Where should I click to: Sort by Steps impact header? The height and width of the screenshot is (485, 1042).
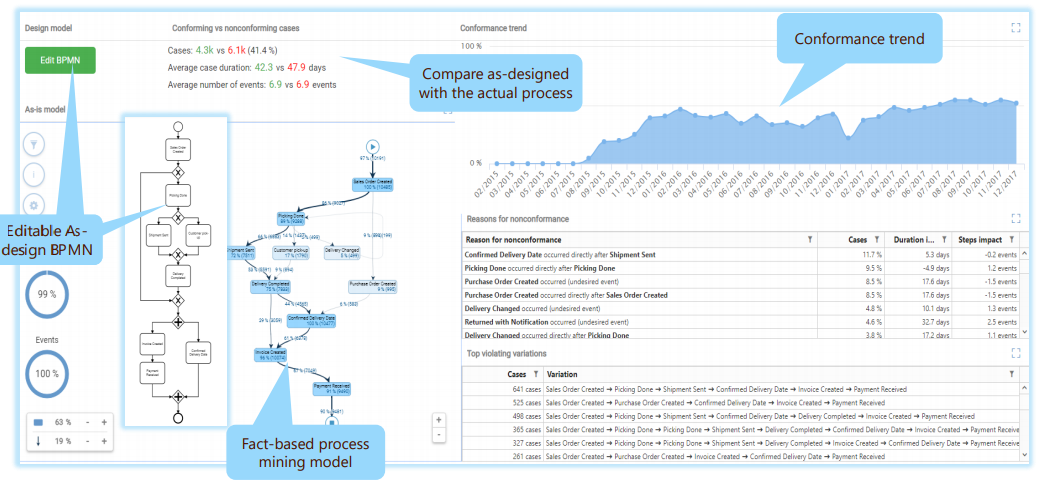978,239
